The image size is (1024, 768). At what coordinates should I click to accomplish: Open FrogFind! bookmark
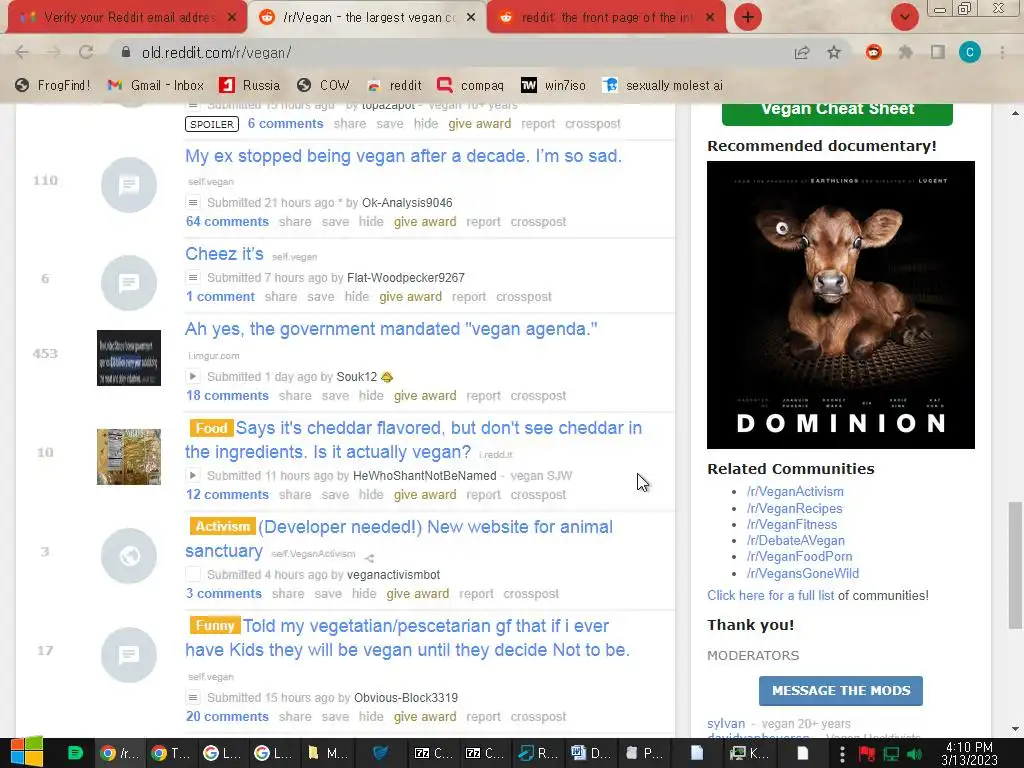point(53,85)
